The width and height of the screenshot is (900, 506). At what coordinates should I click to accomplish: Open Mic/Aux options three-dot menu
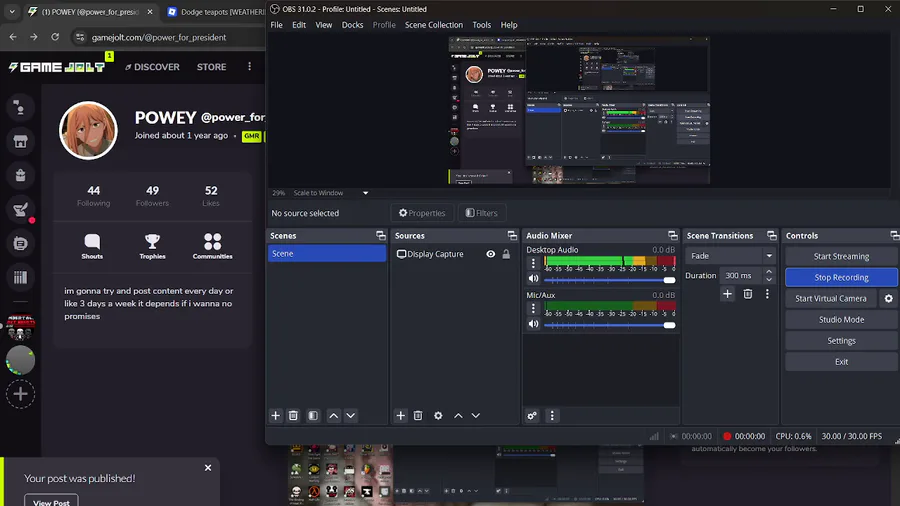533,308
